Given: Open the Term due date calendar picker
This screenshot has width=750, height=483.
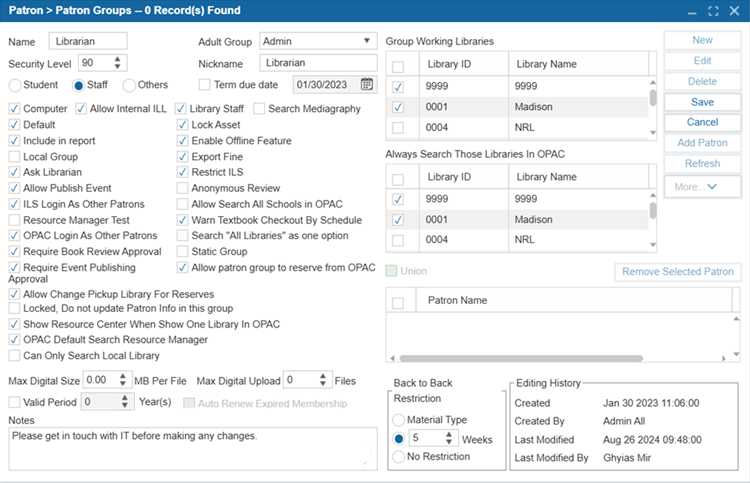Looking at the screenshot, I should [x=366, y=85].
